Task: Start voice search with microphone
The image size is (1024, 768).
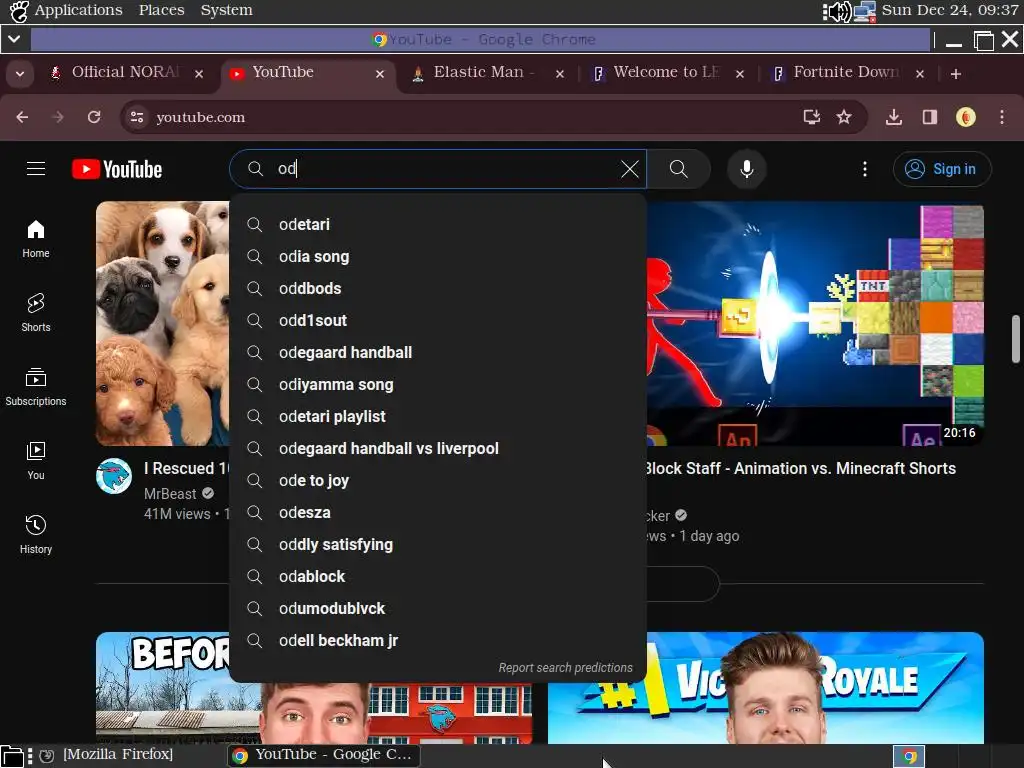Action: 746,169
